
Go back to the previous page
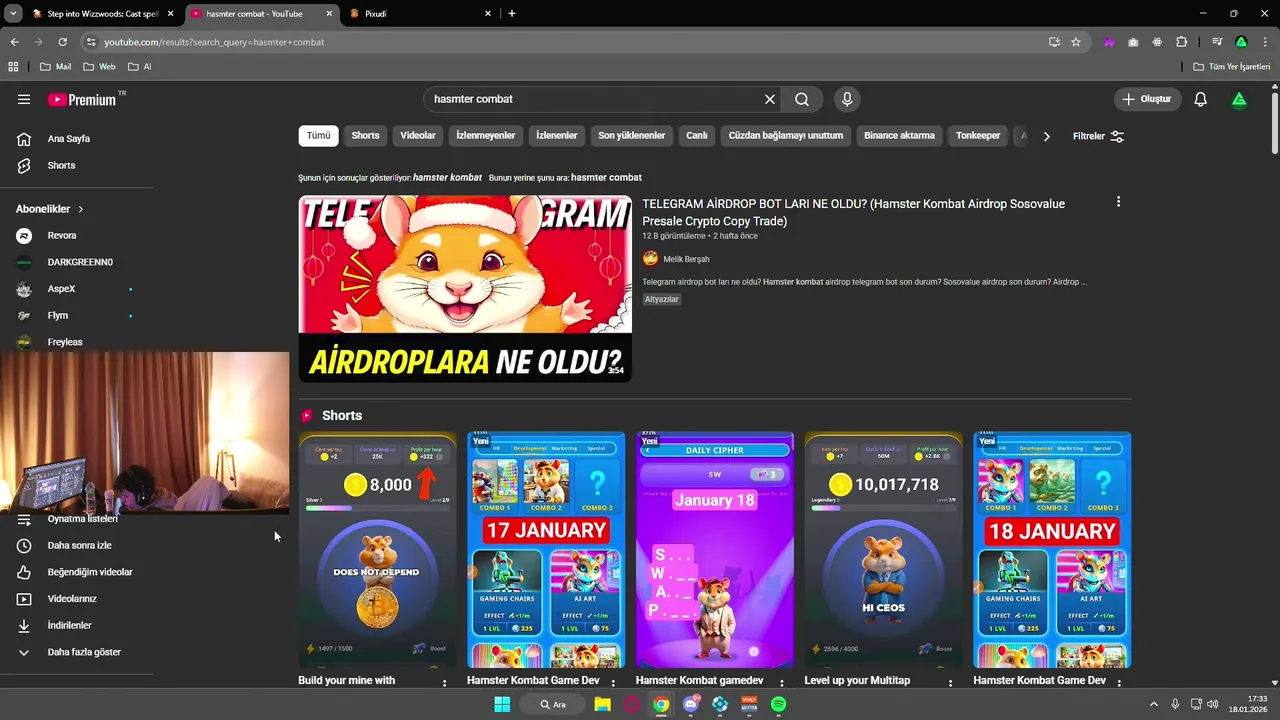pos(14,42)
